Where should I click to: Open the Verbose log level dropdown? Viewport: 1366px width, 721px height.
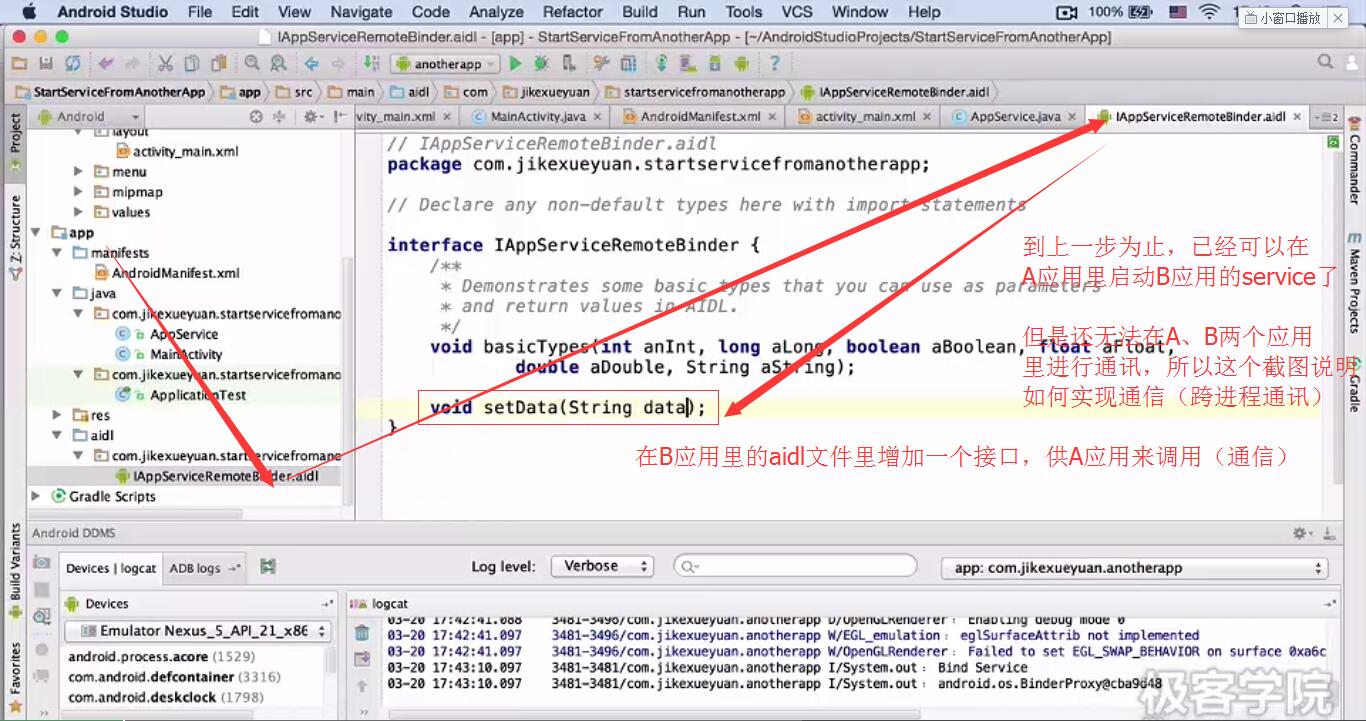click(x=602, y=566)
